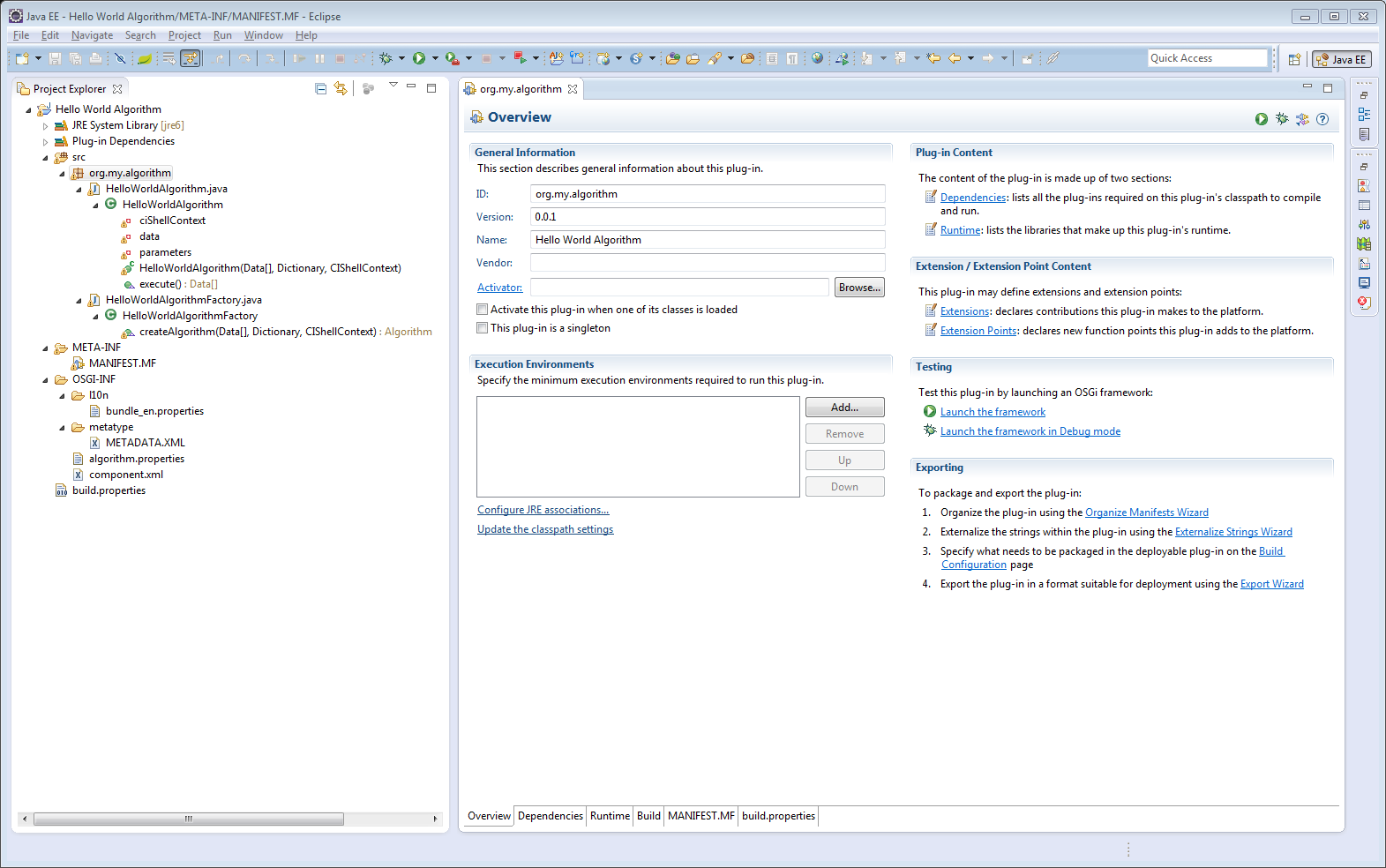The image size is (1386, 868).
Task: Switch to the Runtime tab
Action: click(610, 816)
